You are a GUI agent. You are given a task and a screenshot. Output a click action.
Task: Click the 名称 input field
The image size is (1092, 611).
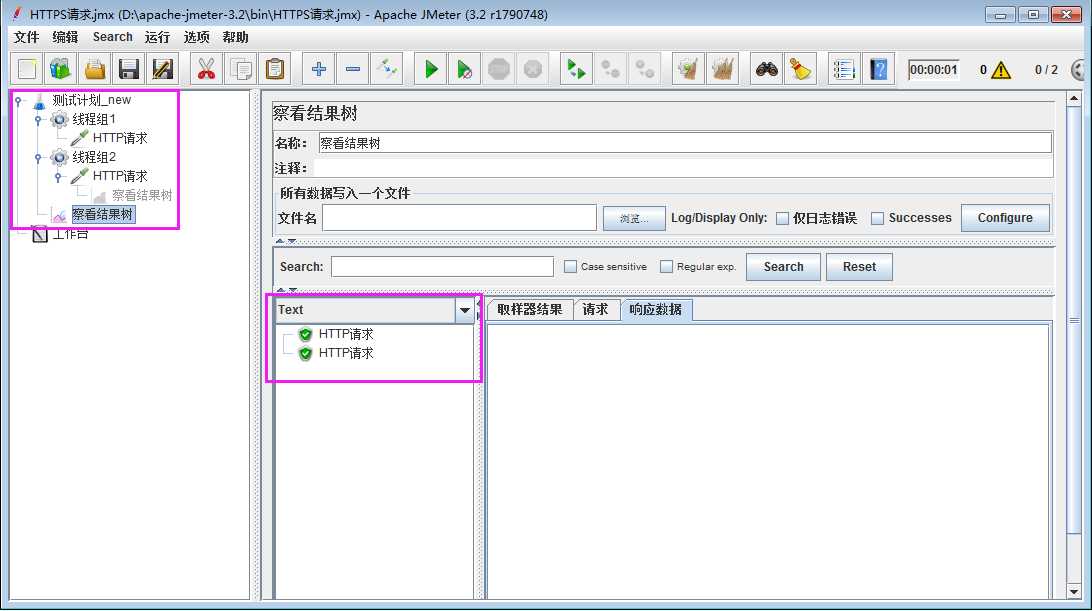tap(685, 143)
